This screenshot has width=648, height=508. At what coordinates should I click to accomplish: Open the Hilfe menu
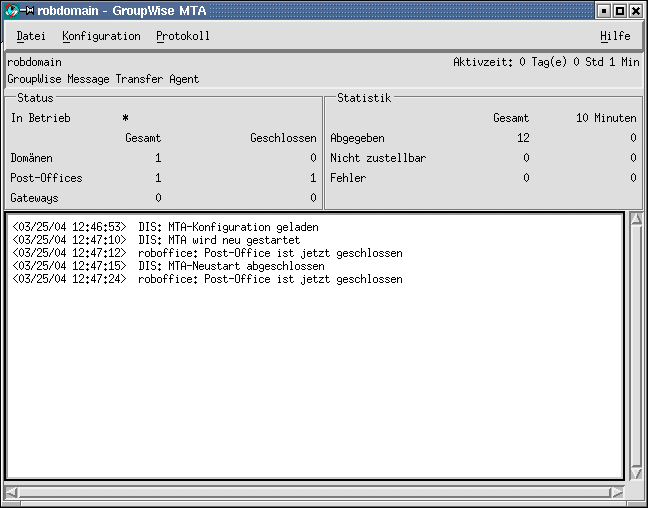pyautogui.click(x=615, y=36)
